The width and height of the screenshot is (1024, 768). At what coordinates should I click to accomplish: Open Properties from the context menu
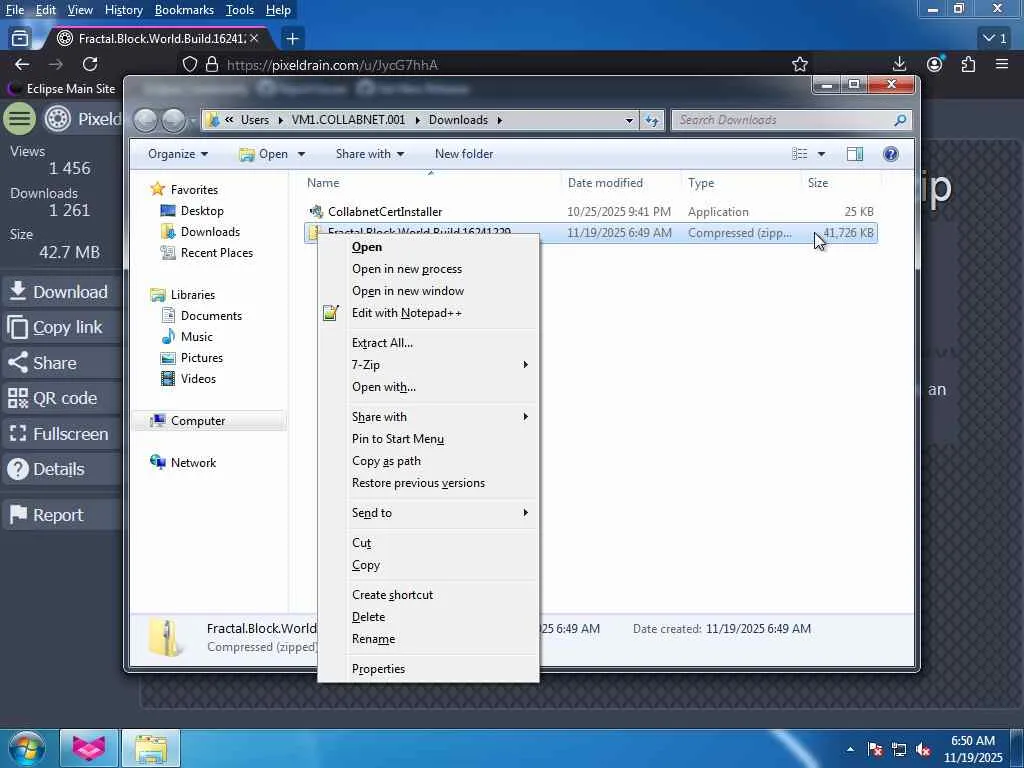(x=378, y=669)
